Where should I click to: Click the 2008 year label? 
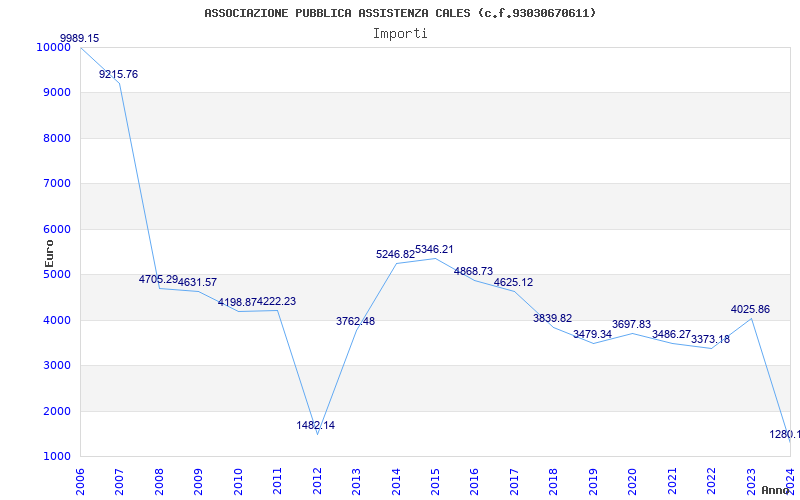click(159, 481)
